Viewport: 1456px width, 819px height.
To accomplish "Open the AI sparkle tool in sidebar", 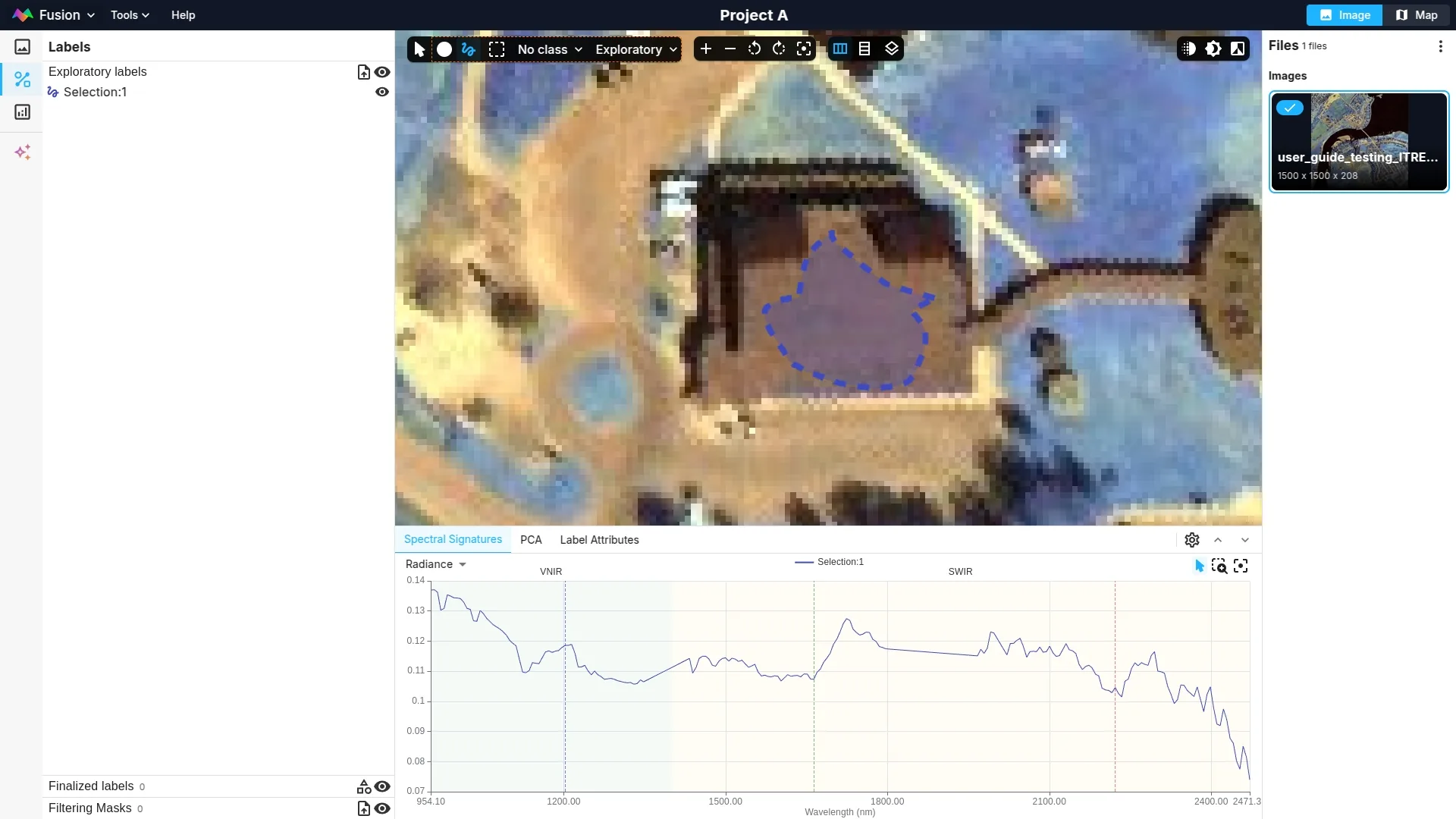I will point(23,152).
